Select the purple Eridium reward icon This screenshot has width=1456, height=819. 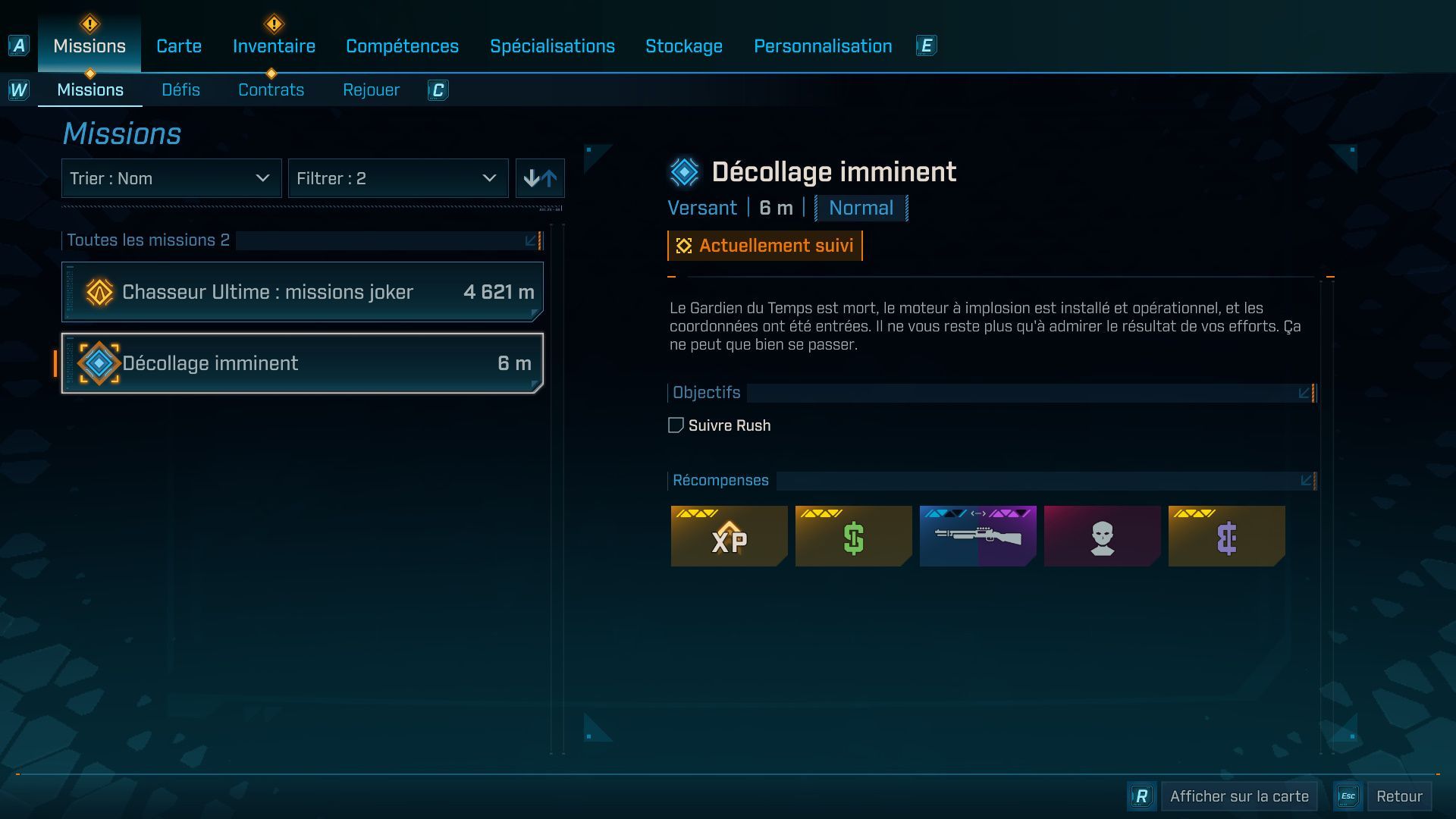pyautogui.click(x=1226, y=536)
